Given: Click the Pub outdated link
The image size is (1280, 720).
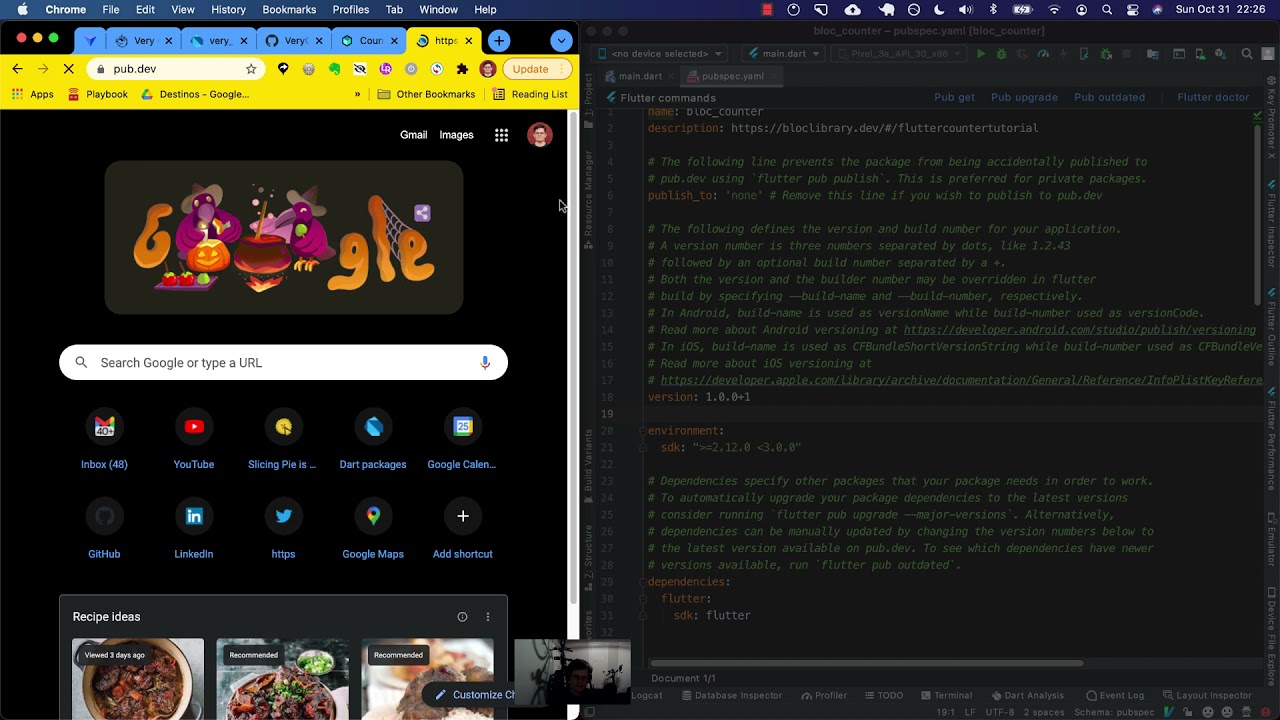Looking at the screenshot, I should [x=1109, y=97].
